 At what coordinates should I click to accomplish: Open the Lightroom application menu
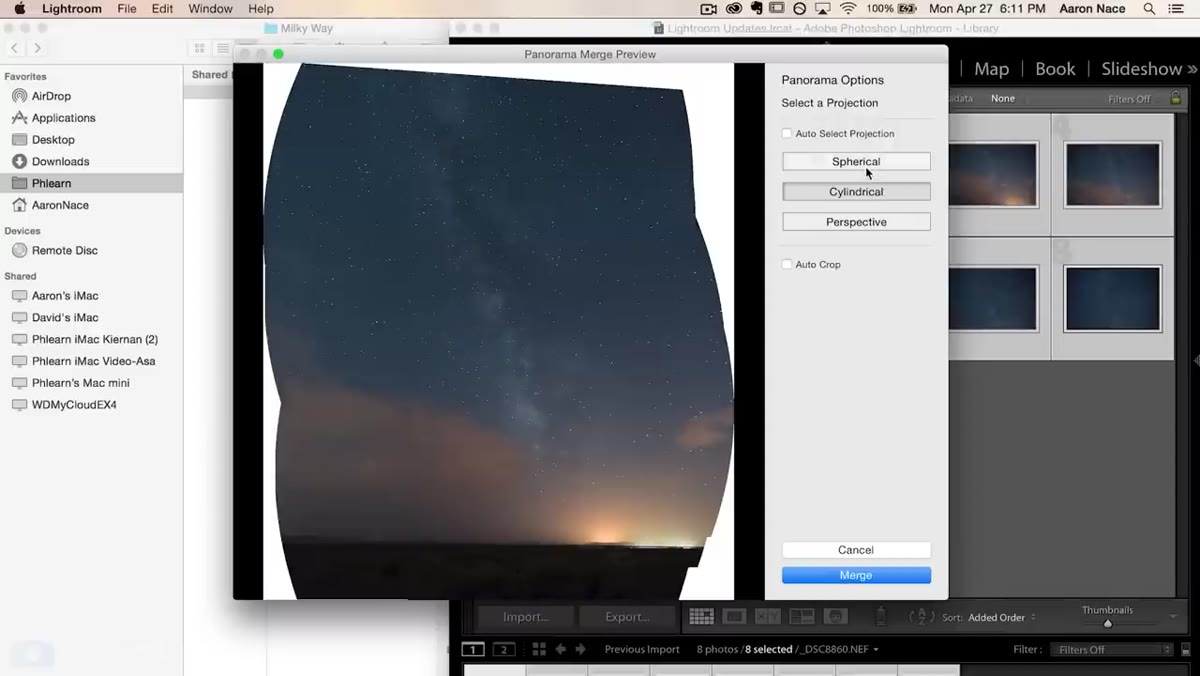(72, 9)
